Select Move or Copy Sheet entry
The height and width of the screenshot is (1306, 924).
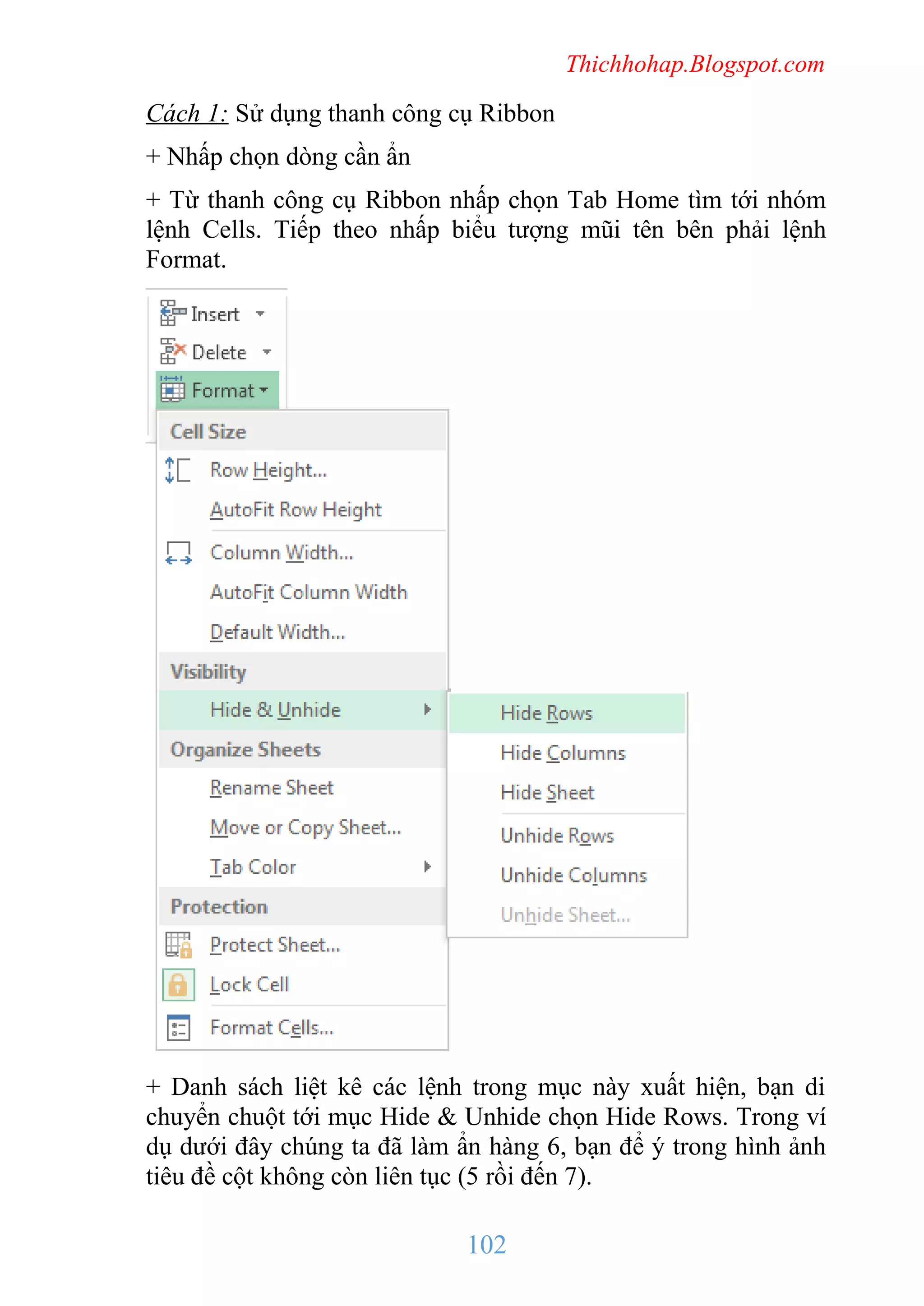click(305, 828)
